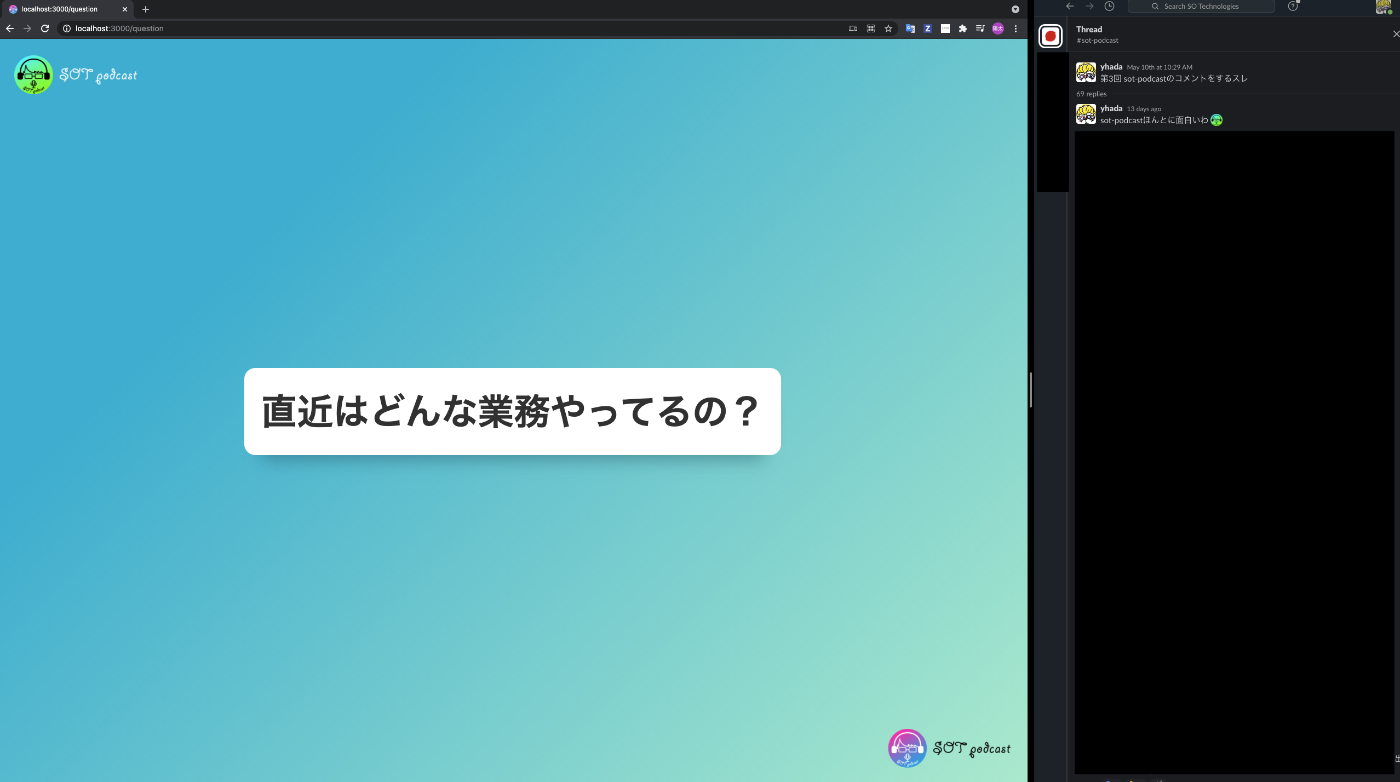Open the media control playlist icon
1400x782 pixels.
coord(980,28)
